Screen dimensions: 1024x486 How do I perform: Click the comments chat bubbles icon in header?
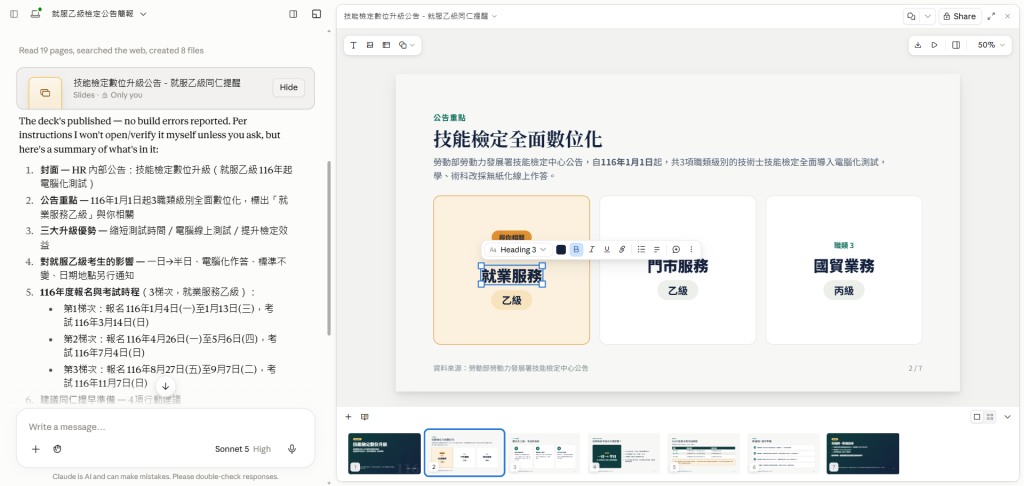point(911,16)
